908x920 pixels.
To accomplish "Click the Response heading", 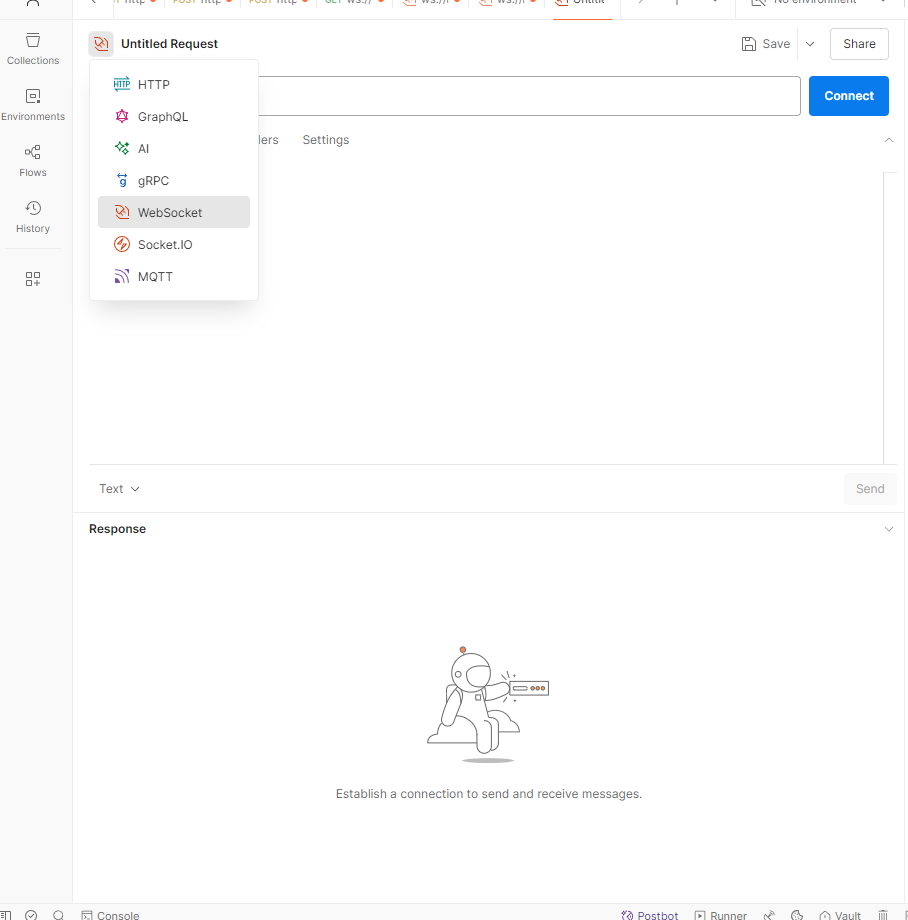I will click(117, 529).
